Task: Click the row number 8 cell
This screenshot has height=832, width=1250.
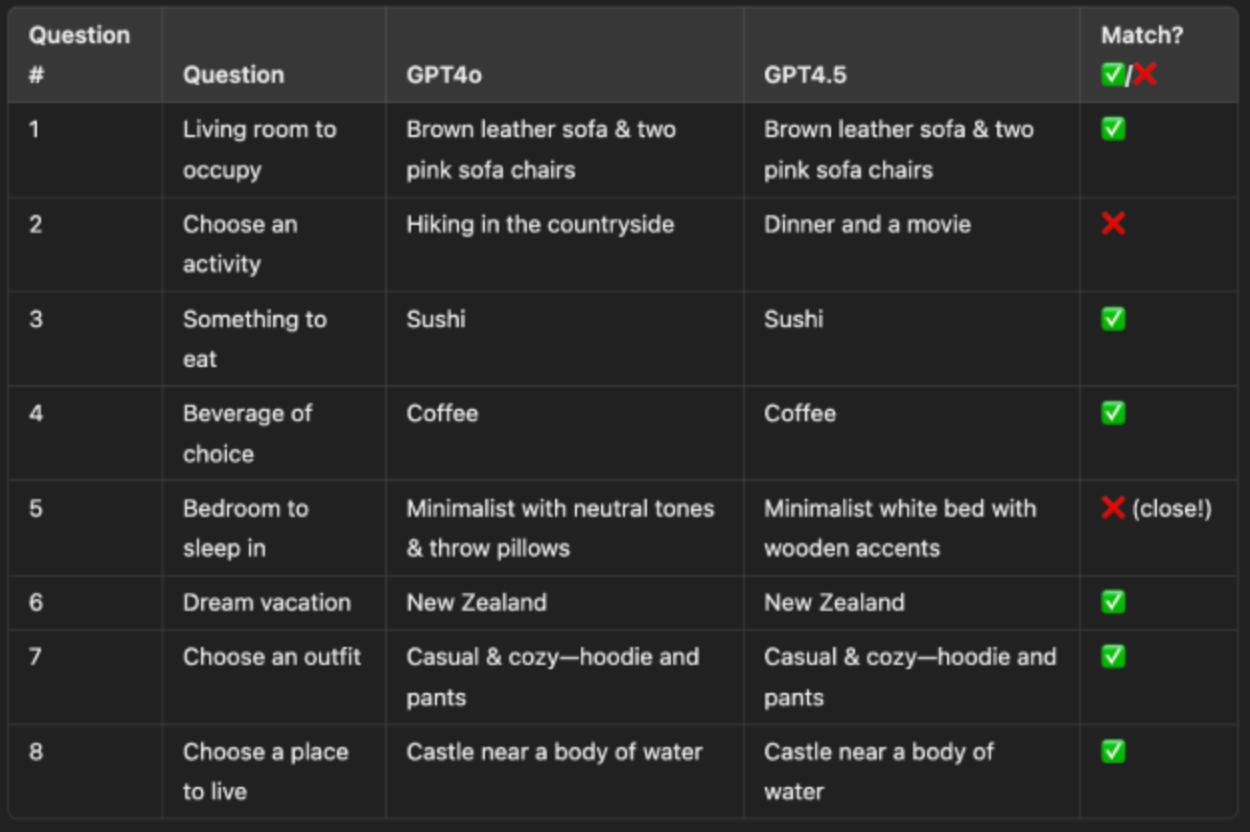Action: [x=36, y=752]
